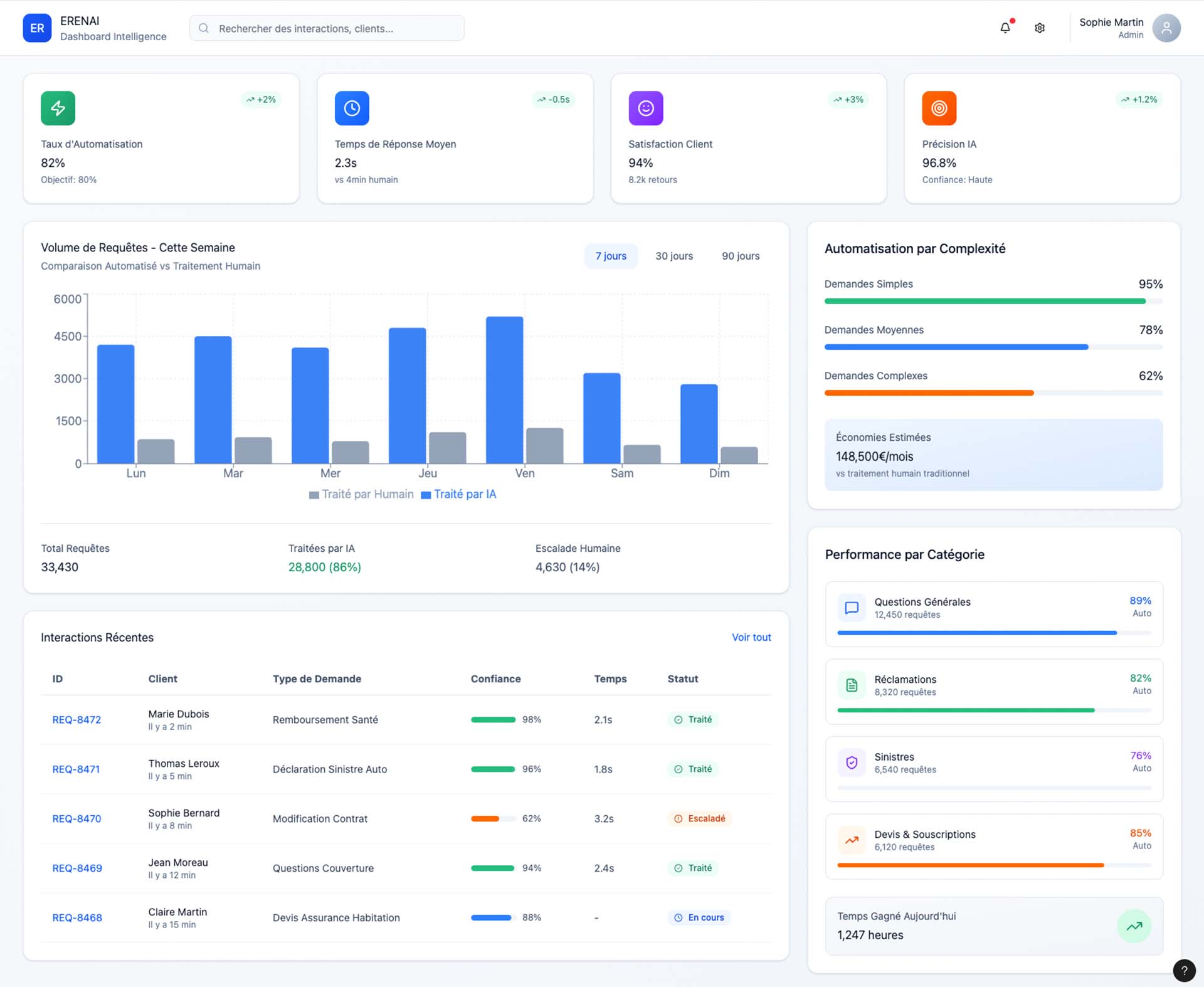The image size is (1204, 987).
Task: Toggle Traité par IA legend entry
Action: click(458, 494)
